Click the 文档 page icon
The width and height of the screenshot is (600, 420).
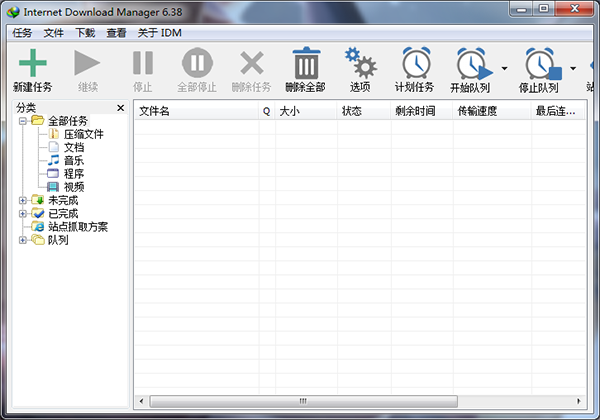54,147
